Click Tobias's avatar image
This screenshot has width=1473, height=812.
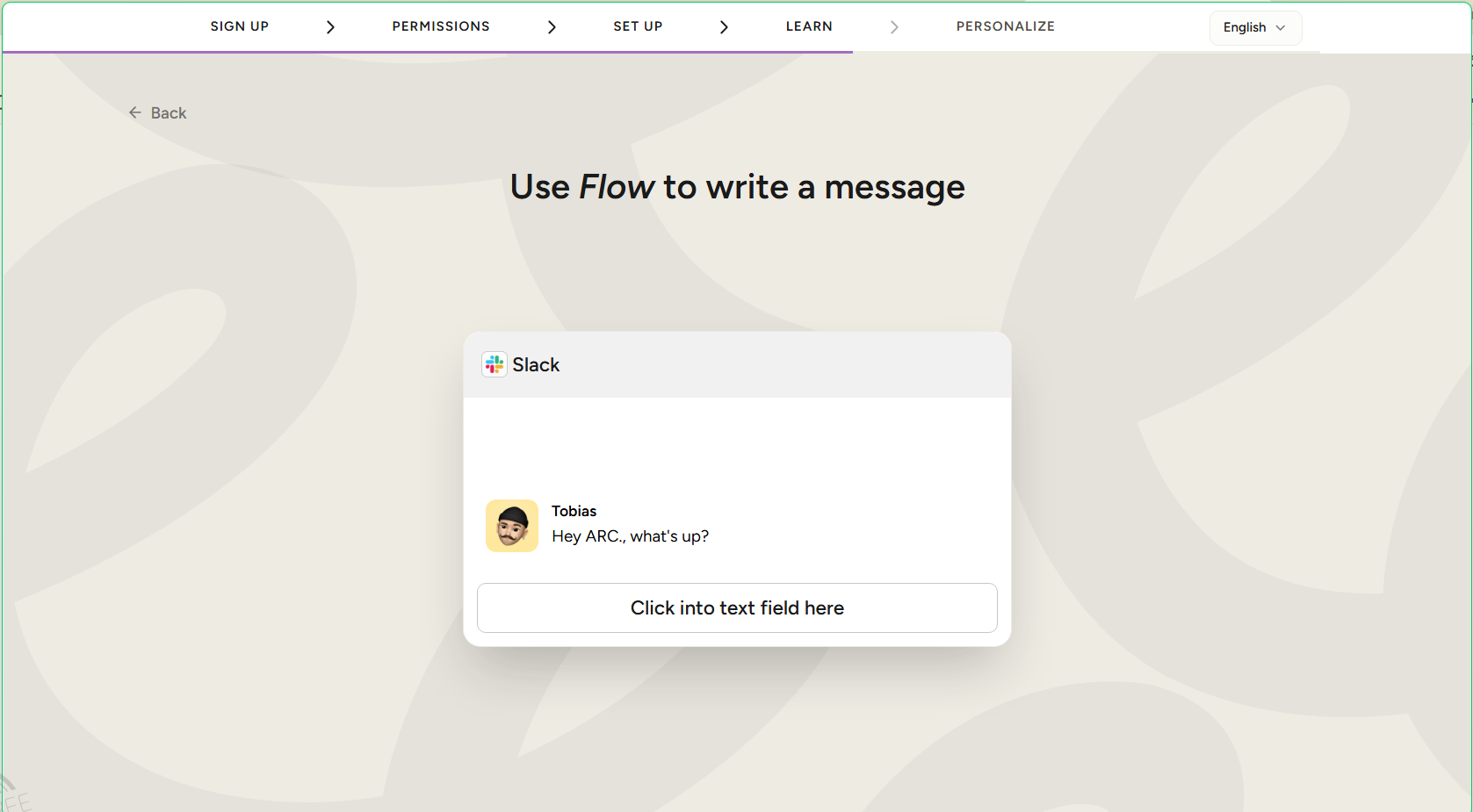(512, 526)
